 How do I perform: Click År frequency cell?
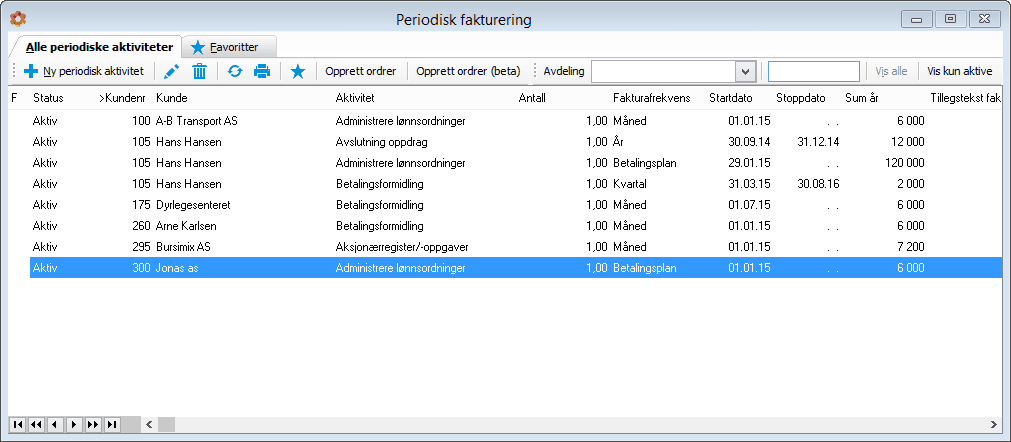[x=618, y=142]
